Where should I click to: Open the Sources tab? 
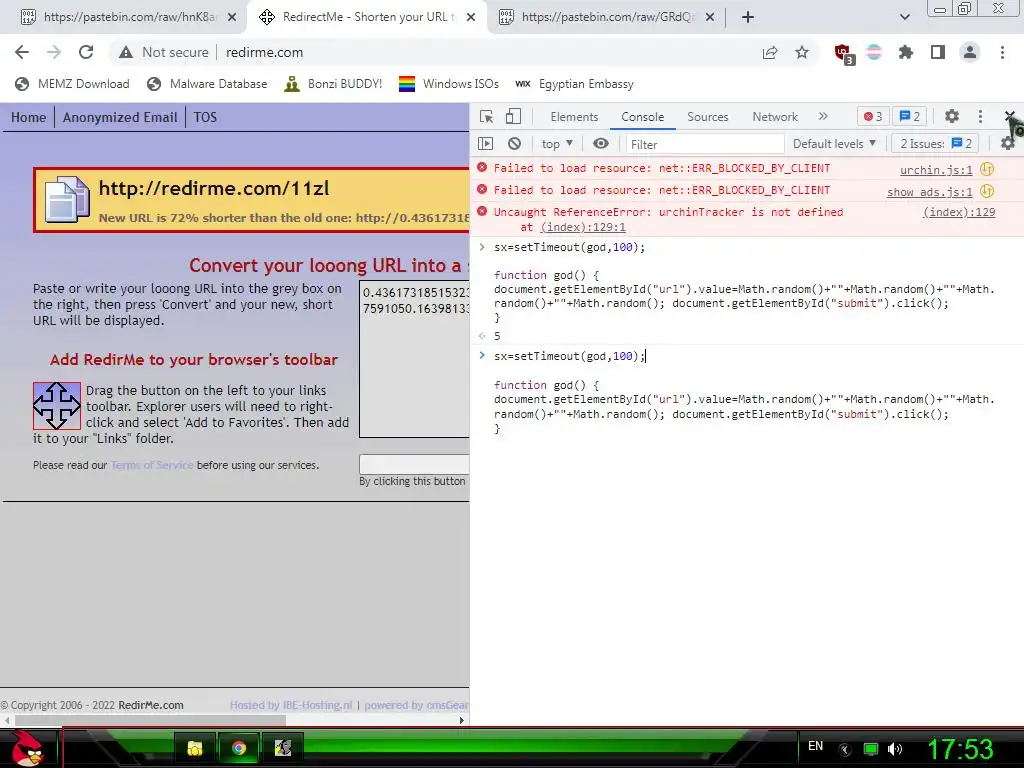click(707, 117)
